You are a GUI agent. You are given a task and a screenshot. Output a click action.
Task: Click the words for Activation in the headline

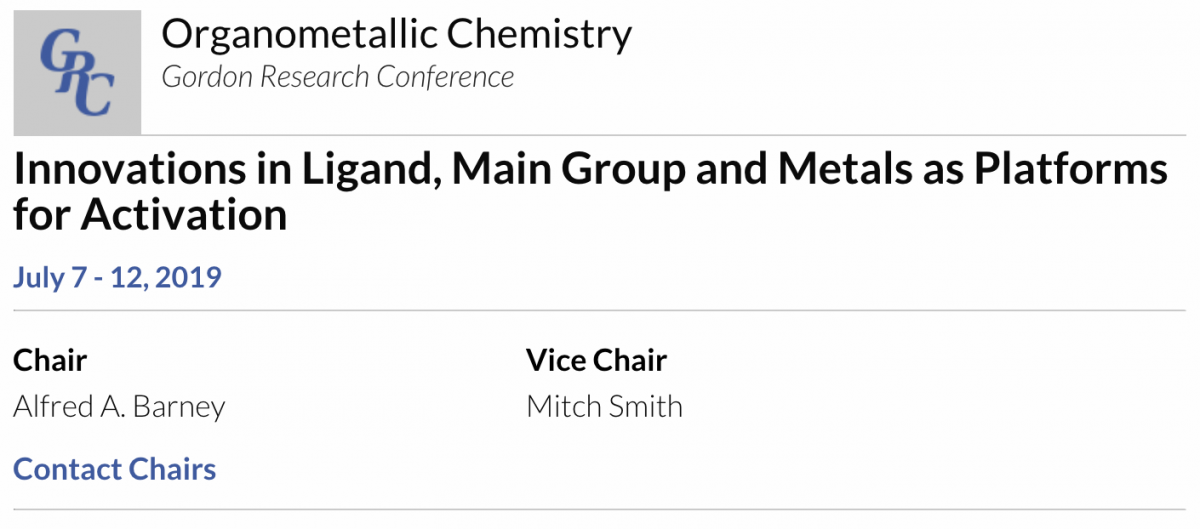click(151, 216)
